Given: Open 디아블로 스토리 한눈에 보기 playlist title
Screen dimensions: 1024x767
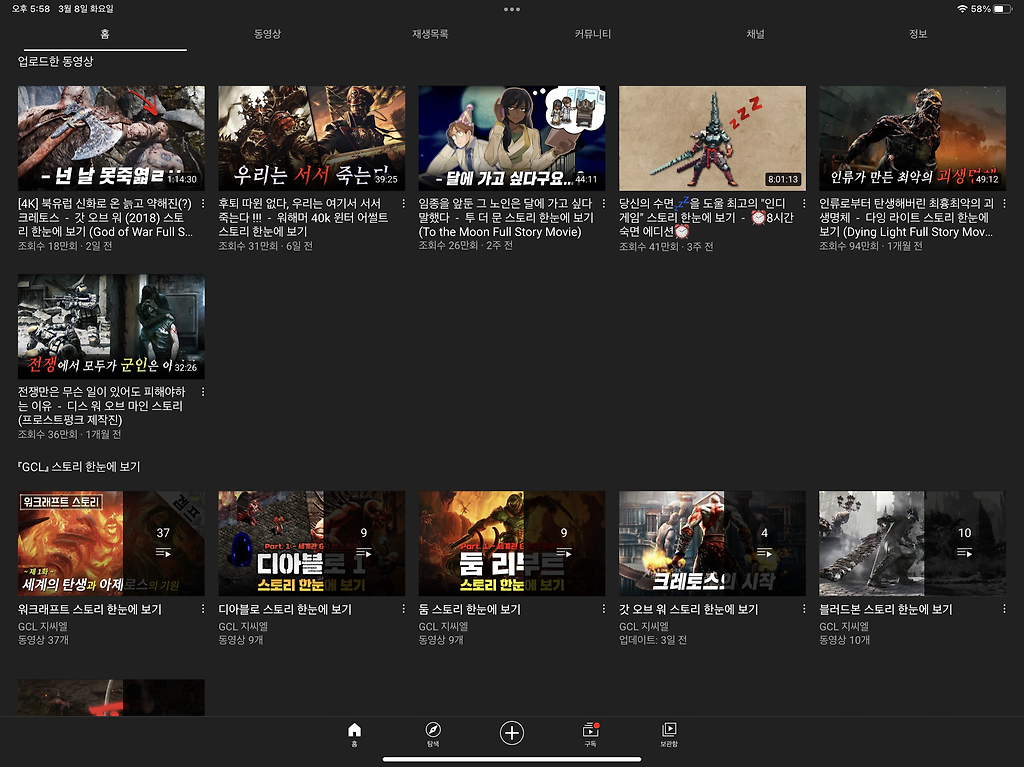Looking at the screenshot, I should click(x=285, y=609).
